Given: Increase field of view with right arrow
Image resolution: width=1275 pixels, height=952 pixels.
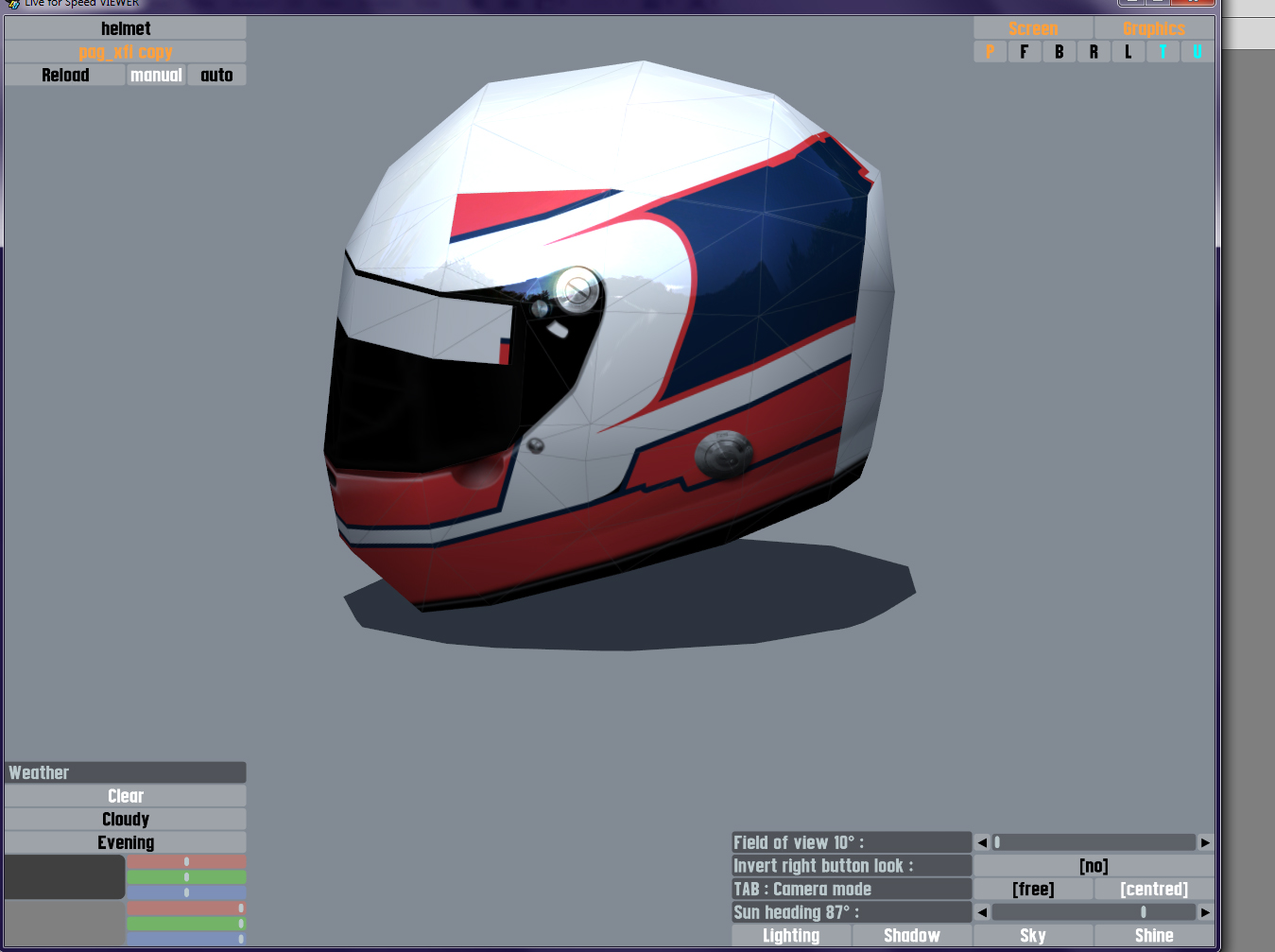Looking at the screenshot, I should (x=1205, y=842).
